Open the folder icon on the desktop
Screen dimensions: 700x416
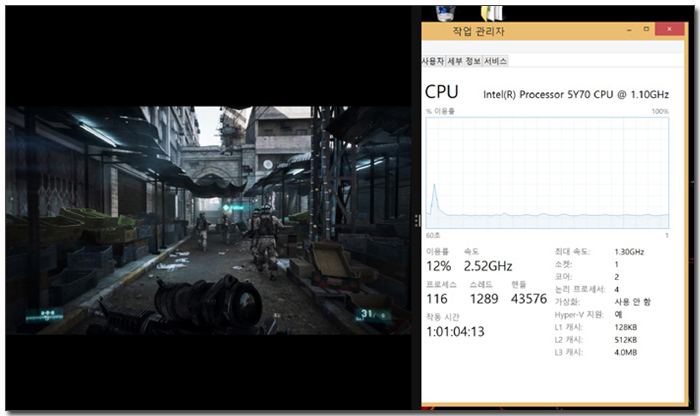(x=492, y=11)
